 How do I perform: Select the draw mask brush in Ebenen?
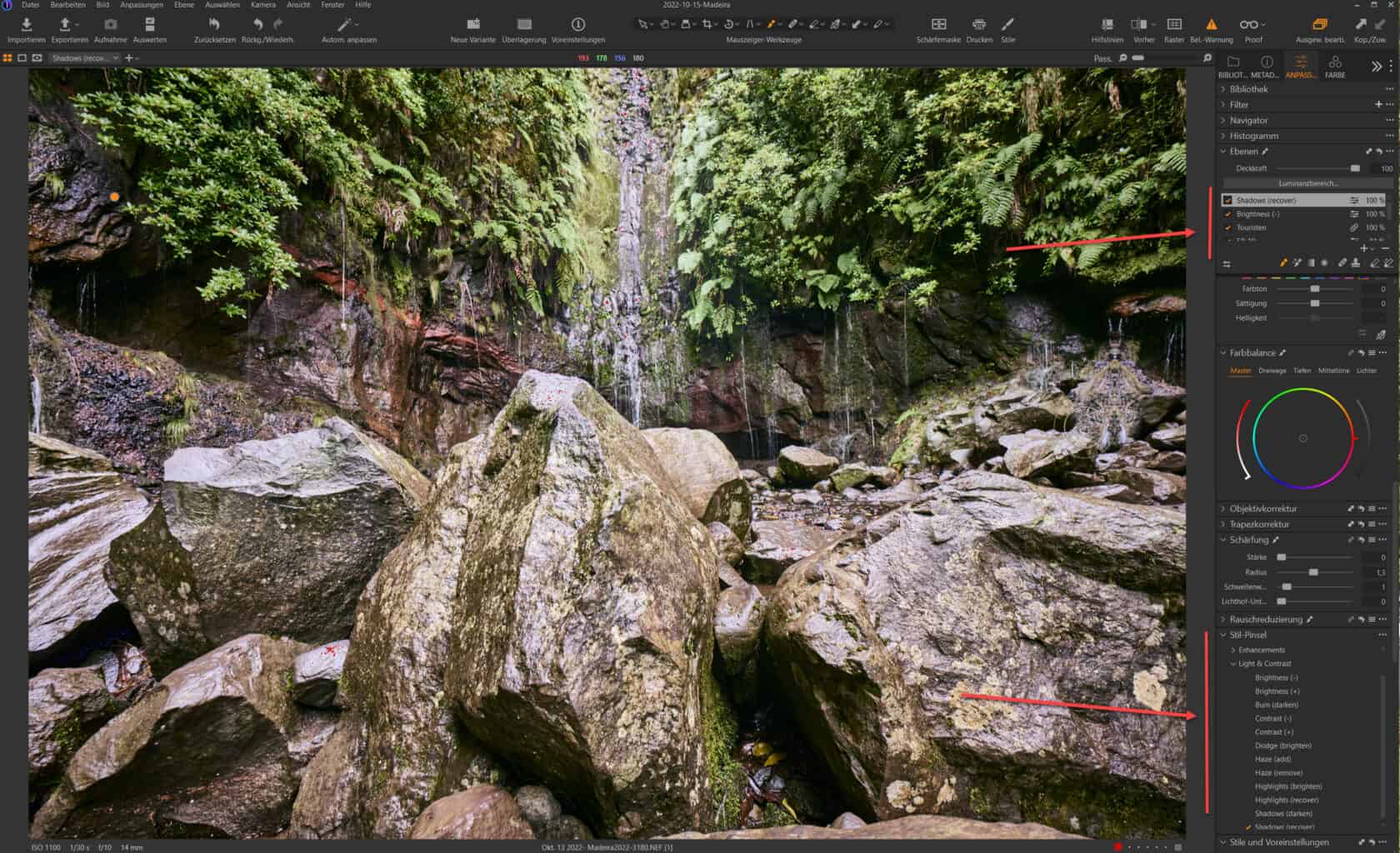tap(1284, 263)
